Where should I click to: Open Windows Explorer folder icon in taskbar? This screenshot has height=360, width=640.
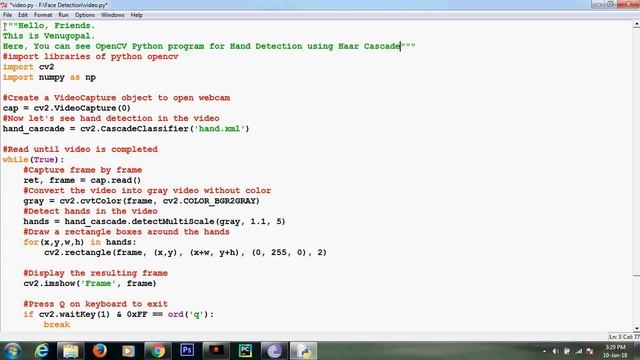pos(70,351)
